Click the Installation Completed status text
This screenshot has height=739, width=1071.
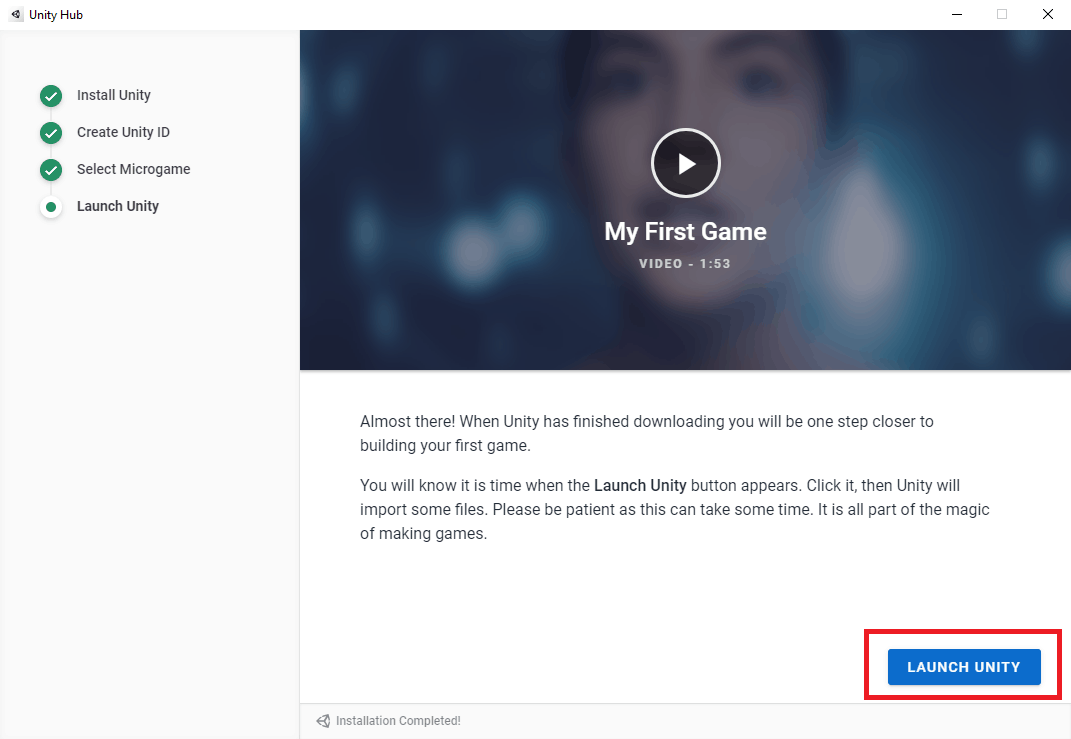pos(397,720)
